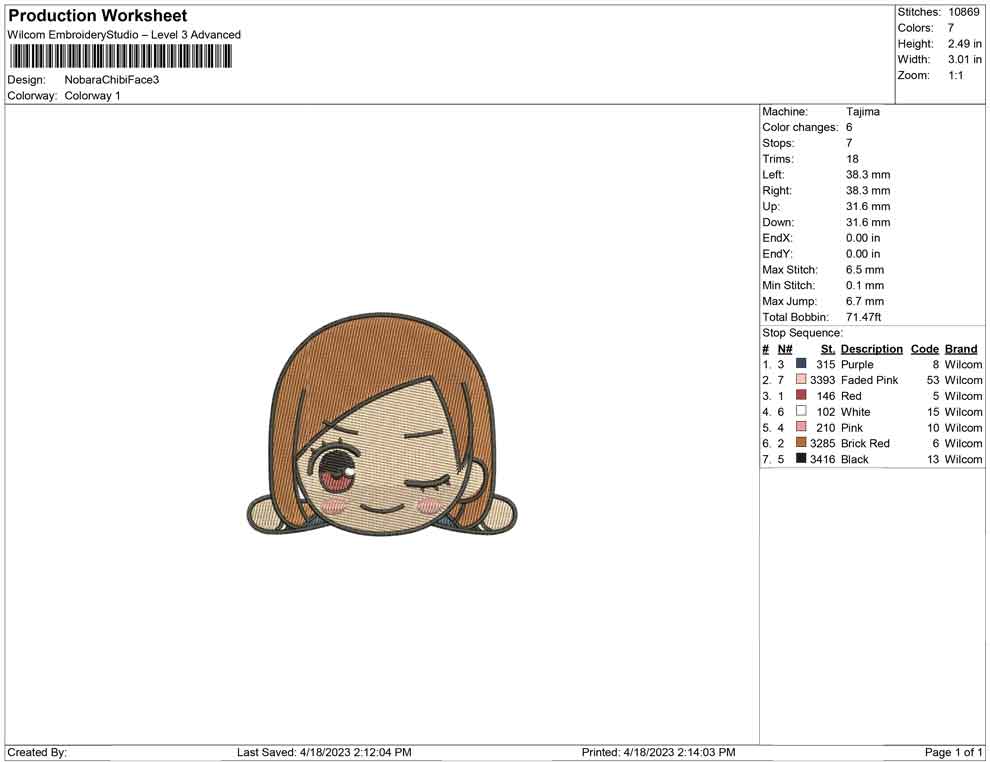The image size is (990, 762).
Task: Click the Brand column header
Action: pyautogui.click(x=961, y=348)
